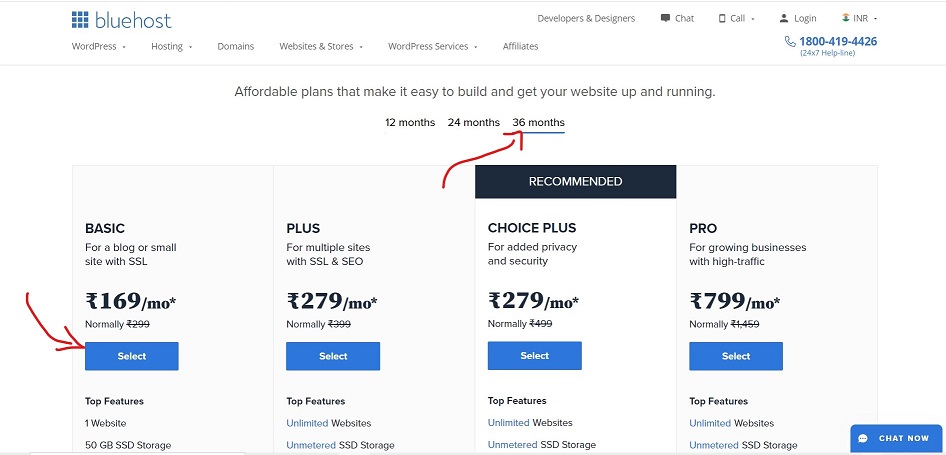Open Chat via speech bubble icon
Screen dimensions: 946x455
point(665,18)
